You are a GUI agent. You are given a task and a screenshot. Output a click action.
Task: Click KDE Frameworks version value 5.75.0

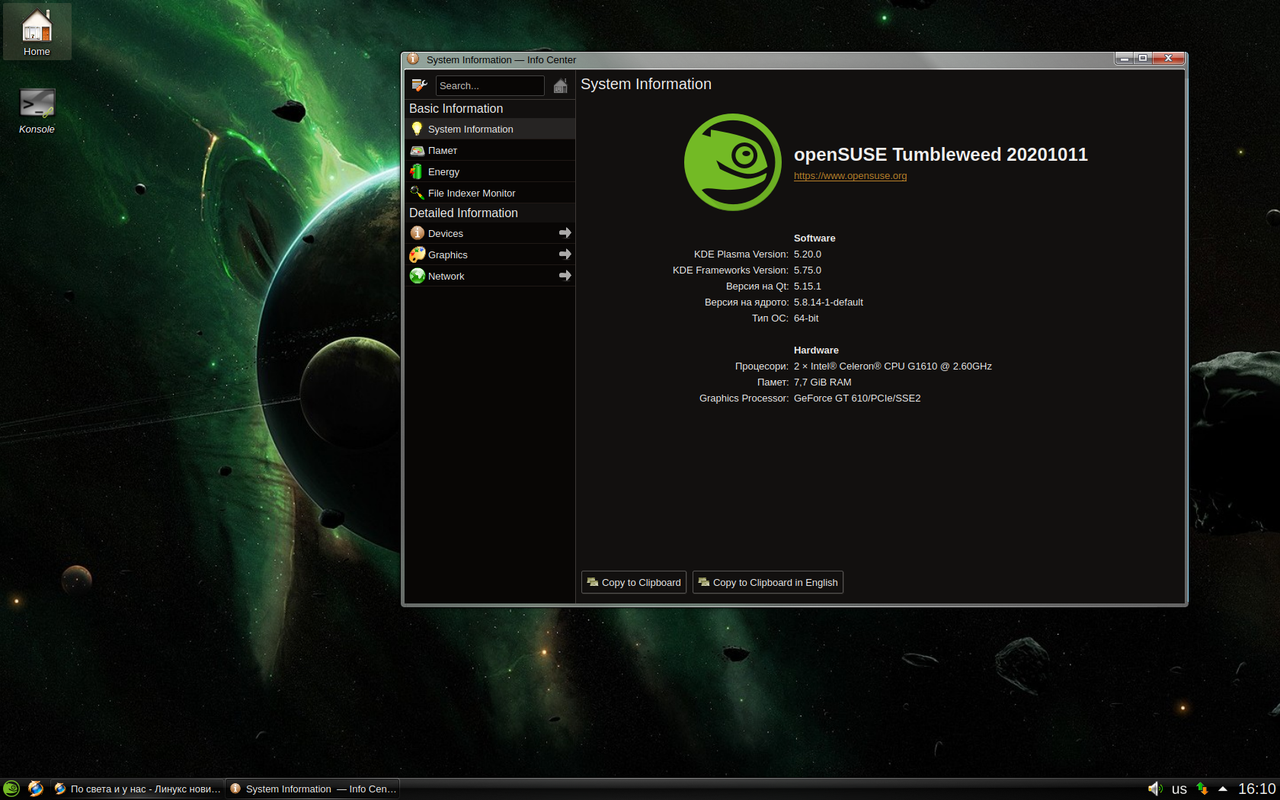click(807, 270)
